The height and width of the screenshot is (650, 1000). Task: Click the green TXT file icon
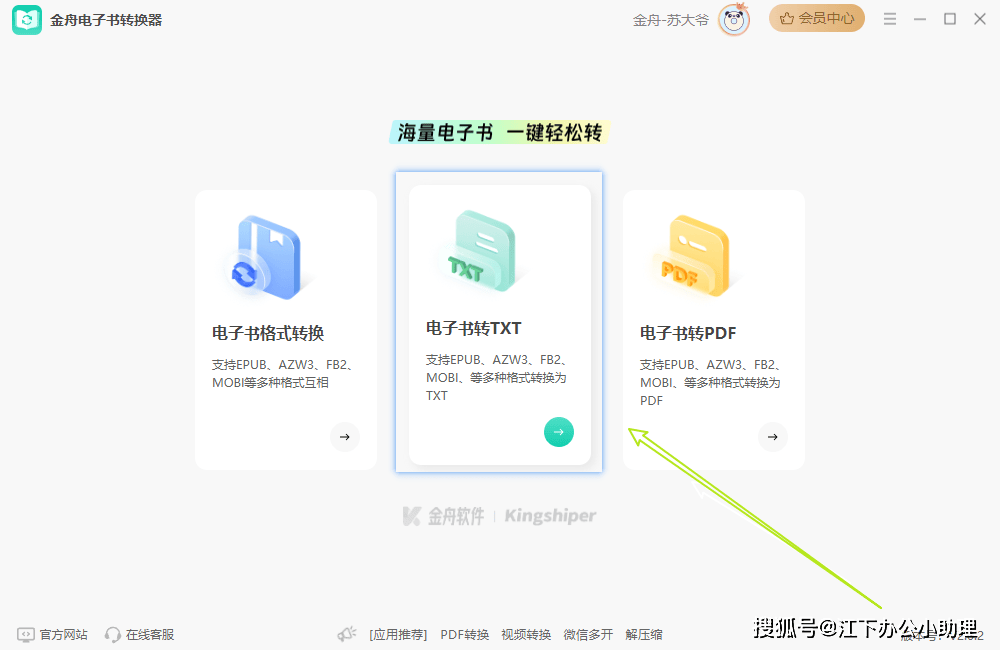click(482, 251)
